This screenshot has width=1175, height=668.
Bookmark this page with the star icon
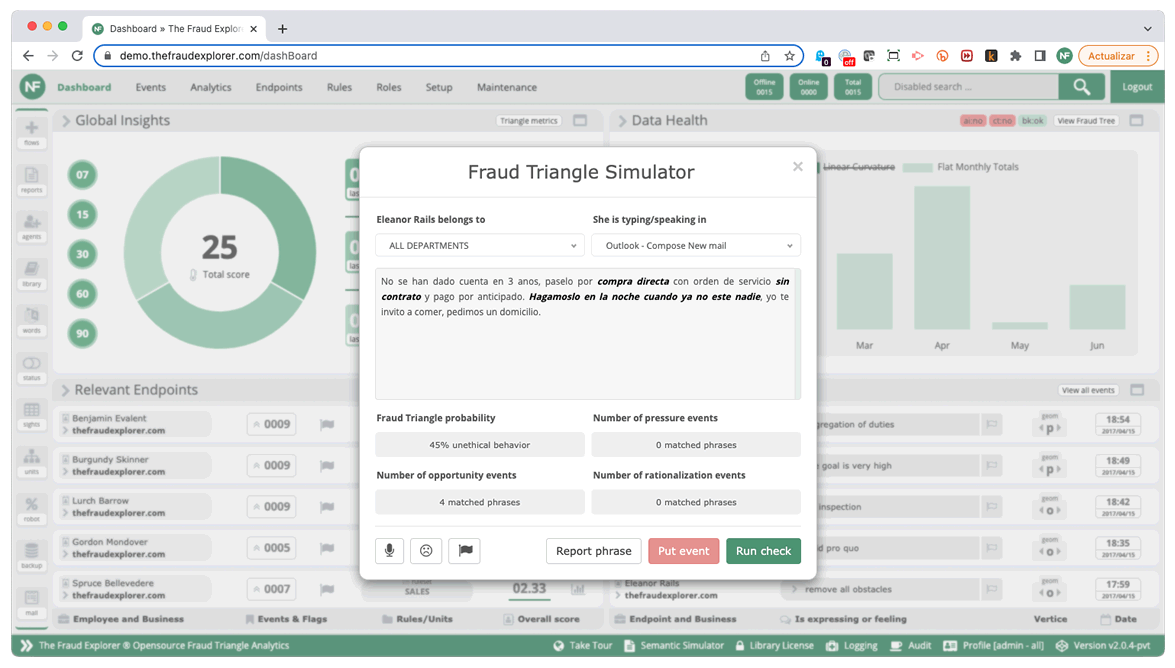(789, 55)
